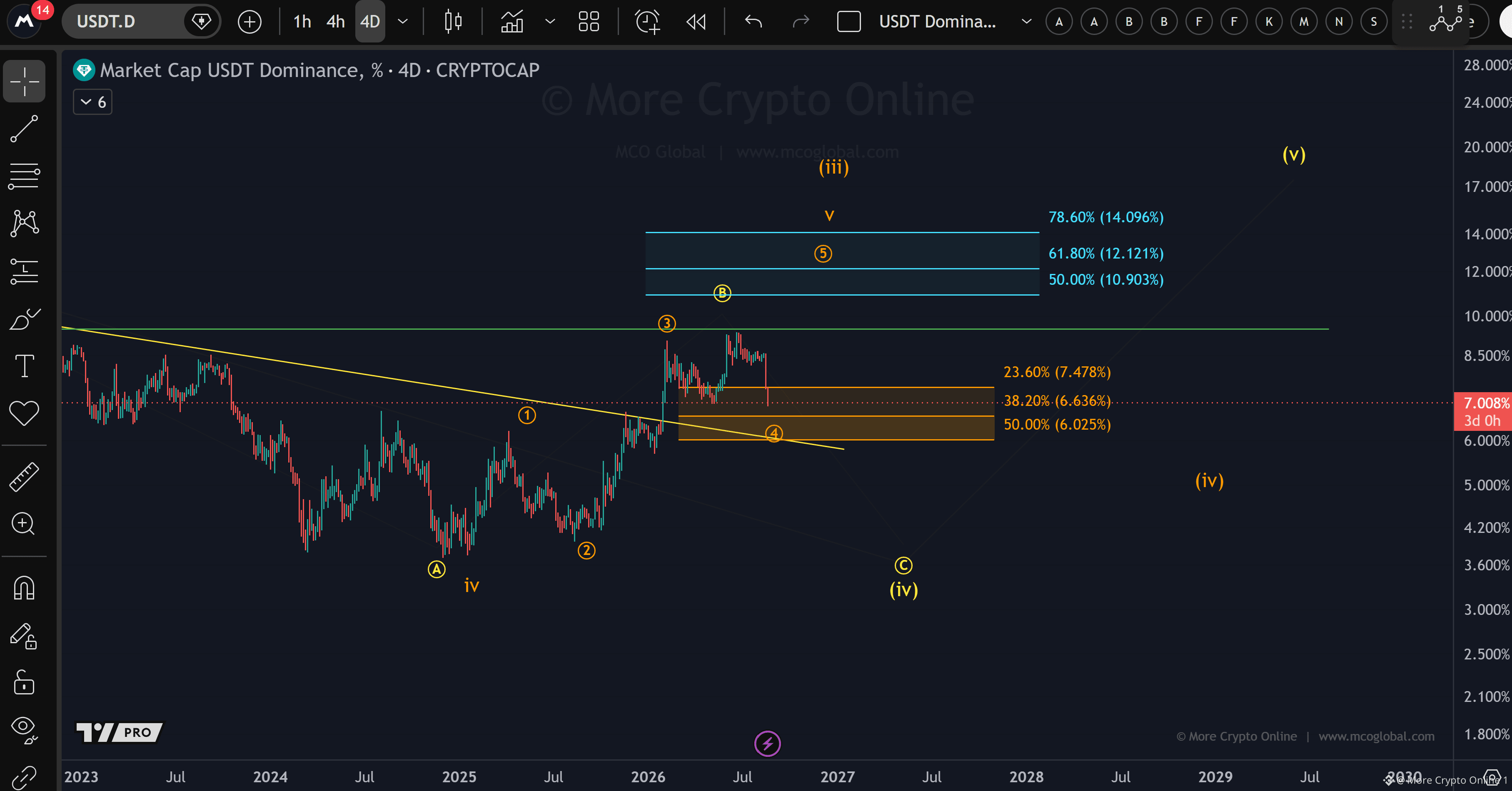Switch to the 4h interval
Image resolution: width=1512 pixels, height=791 pixels.
pyautogui.click(x=336, y=22)
